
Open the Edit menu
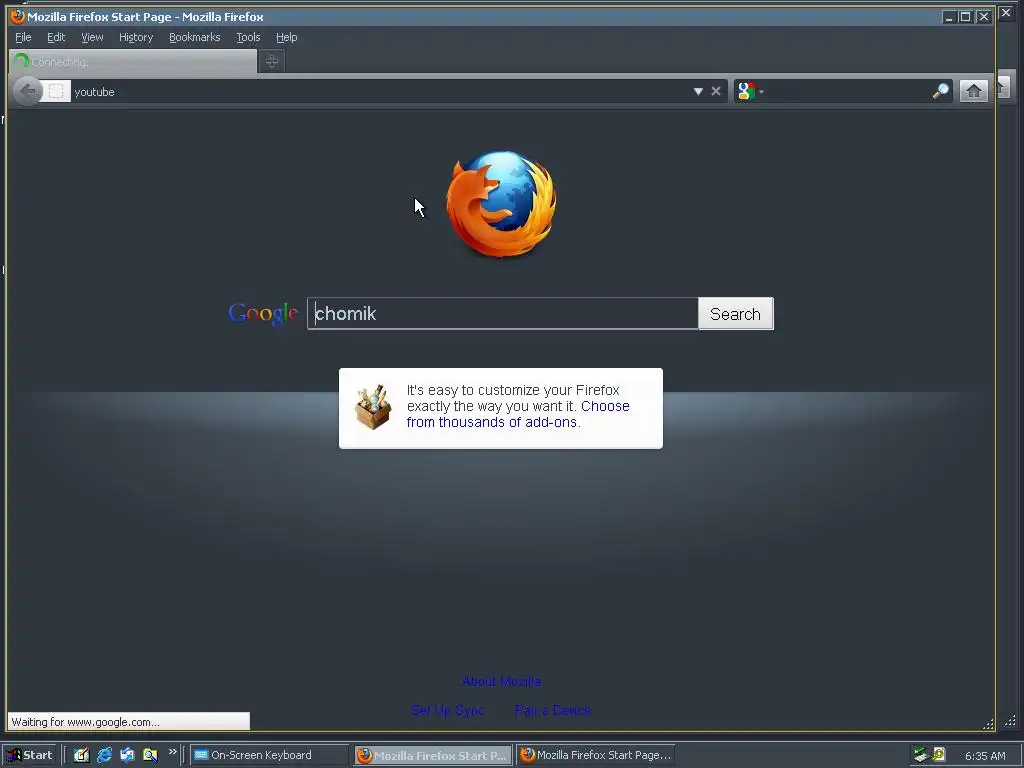(56, 37)
